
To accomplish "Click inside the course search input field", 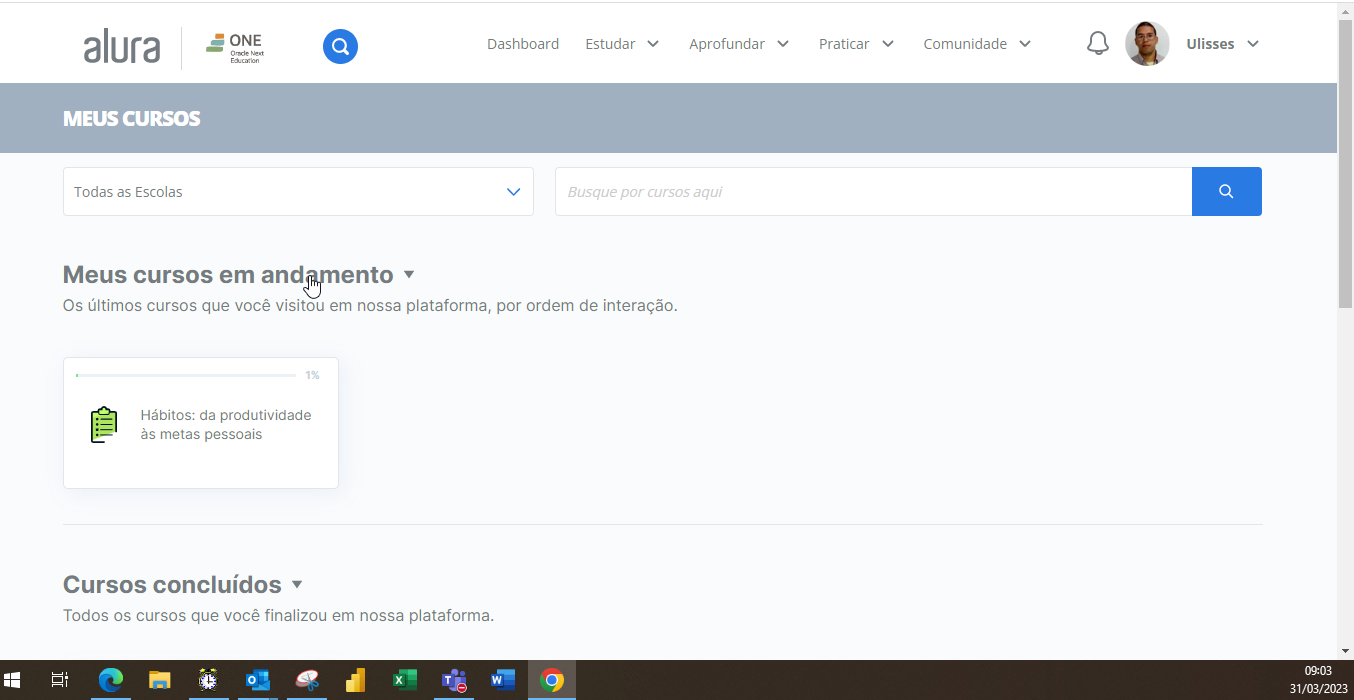I will [873, 191].
